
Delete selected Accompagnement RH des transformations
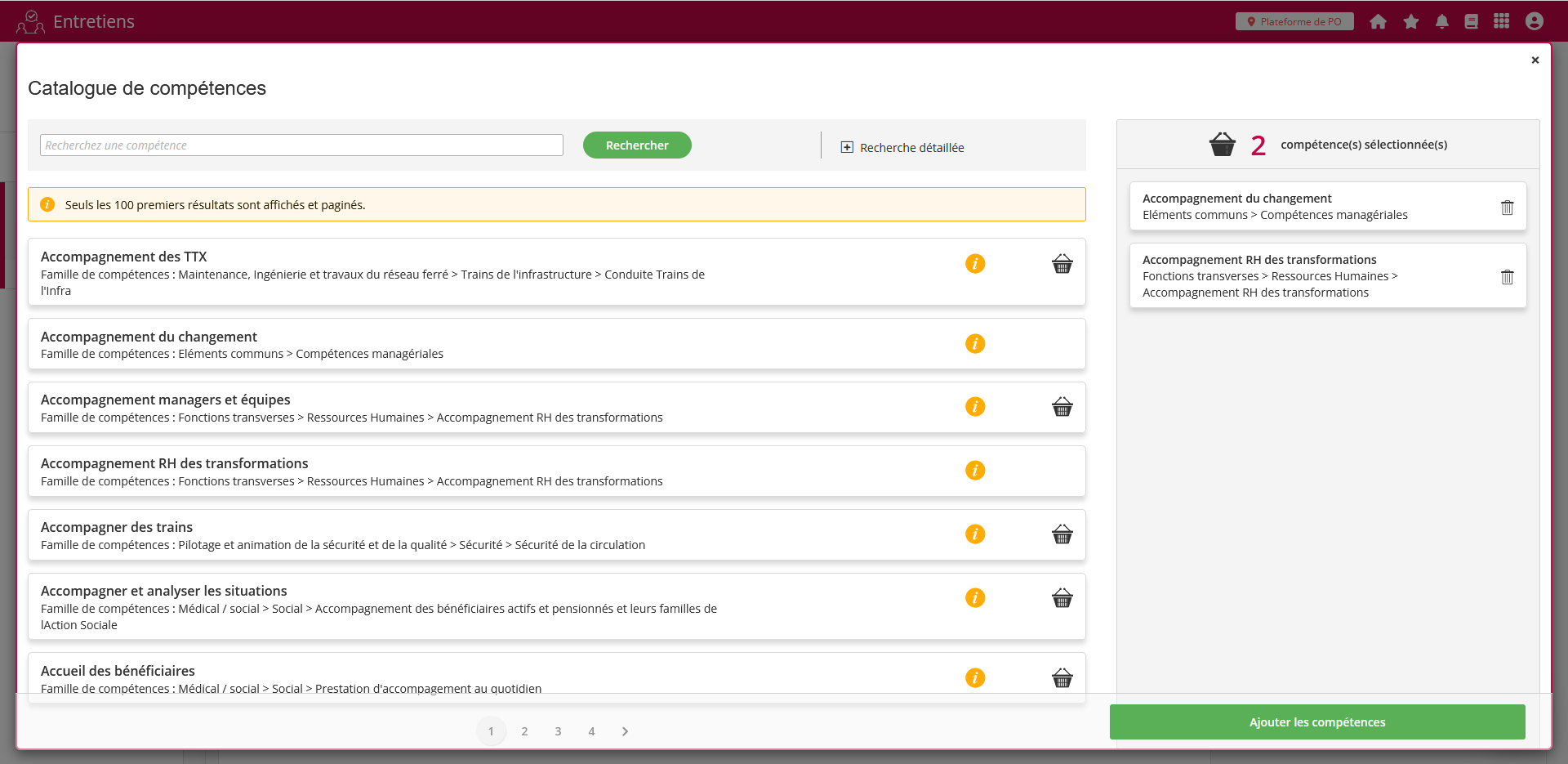coord(1507,277)
